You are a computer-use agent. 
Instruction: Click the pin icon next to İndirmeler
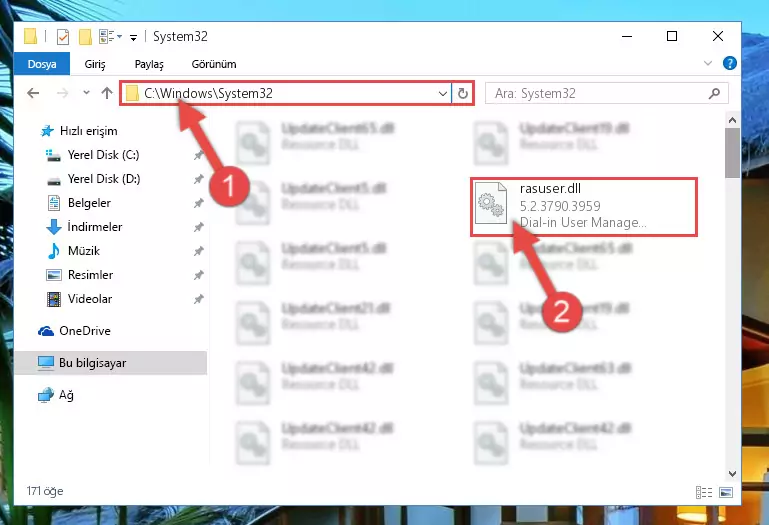(199, 227)
